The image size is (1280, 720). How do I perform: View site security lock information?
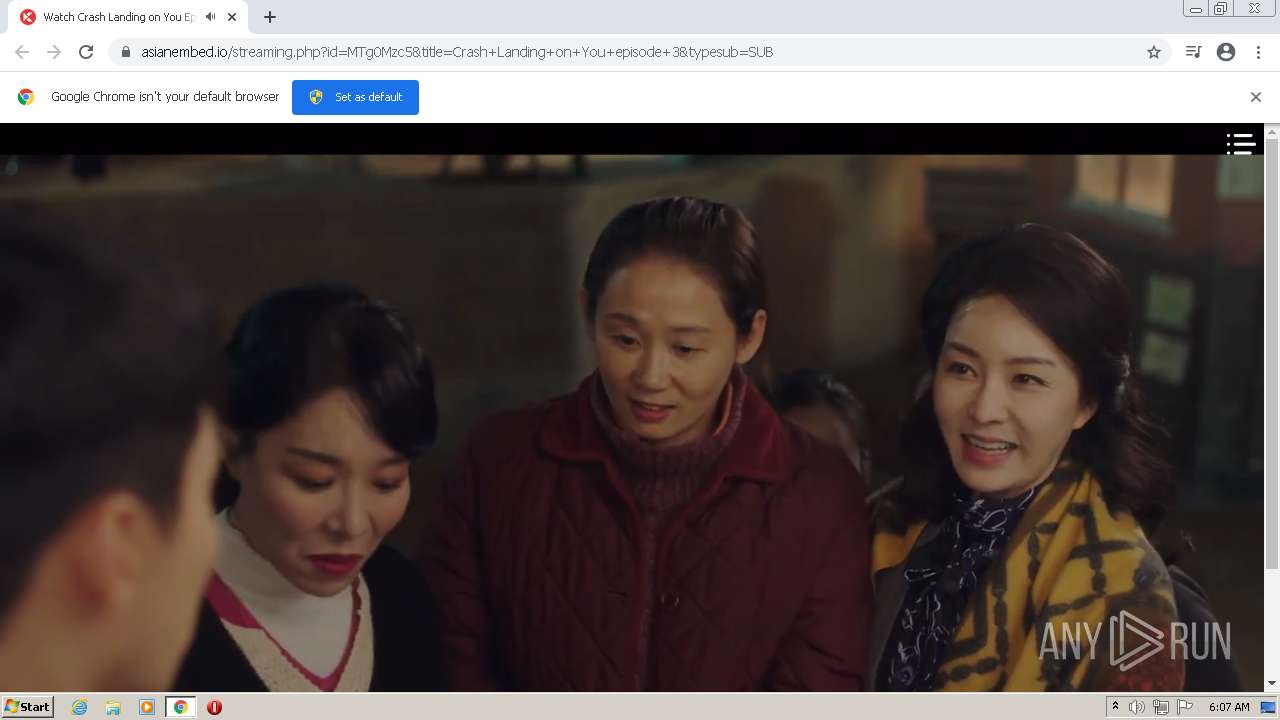tap(126, 52)
